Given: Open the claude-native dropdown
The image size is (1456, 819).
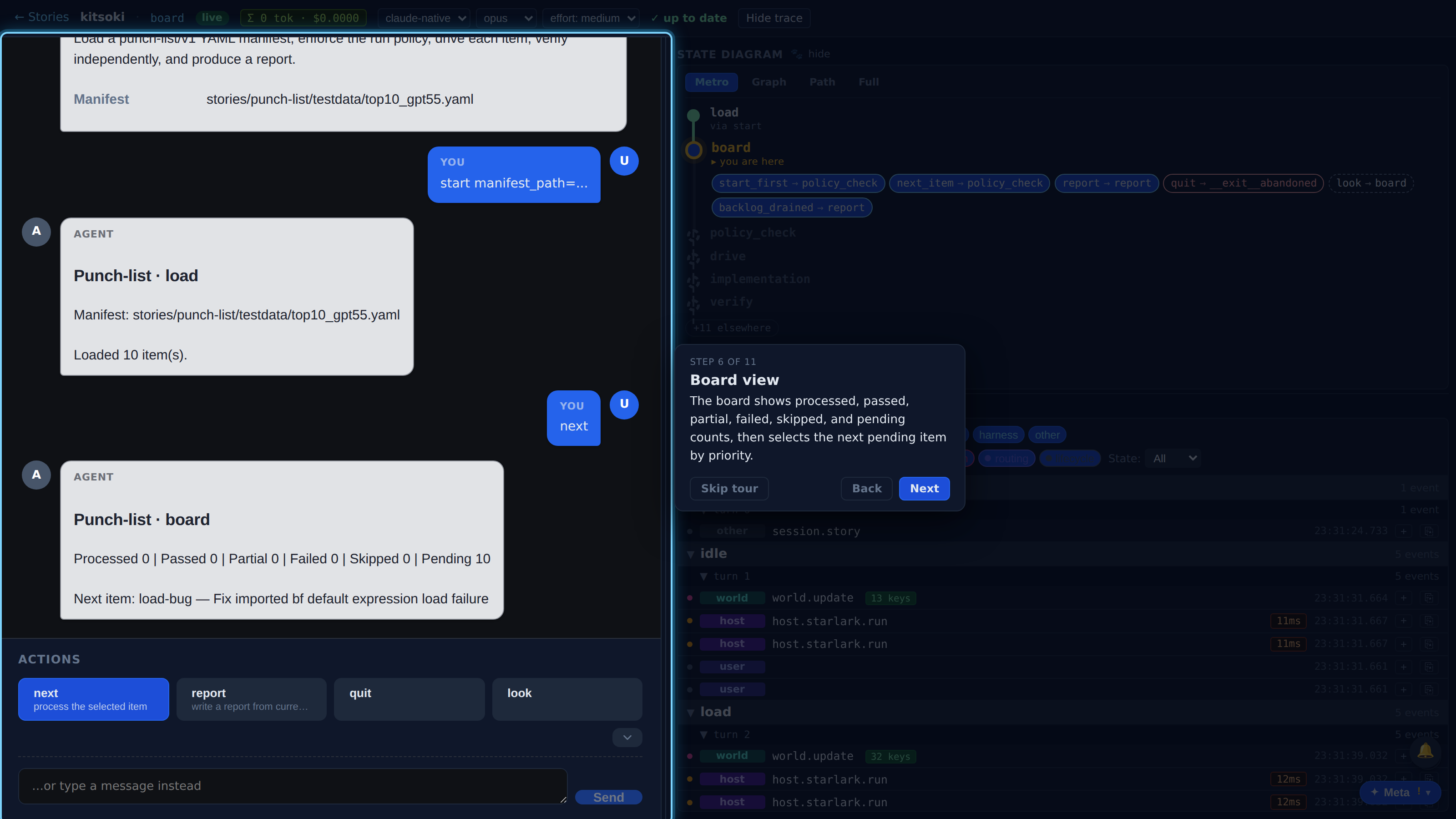Looking at the screenshot, I should (424, 18).
